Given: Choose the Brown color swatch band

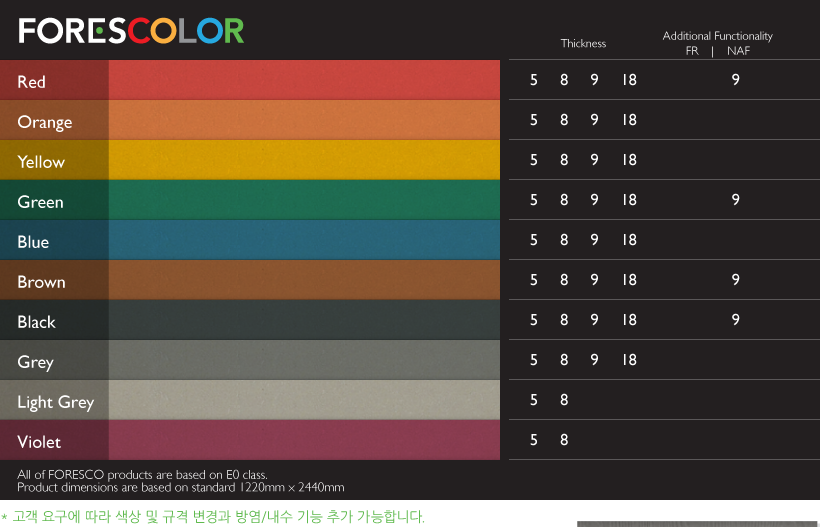Looking at the screenshot, I should 304,280.
